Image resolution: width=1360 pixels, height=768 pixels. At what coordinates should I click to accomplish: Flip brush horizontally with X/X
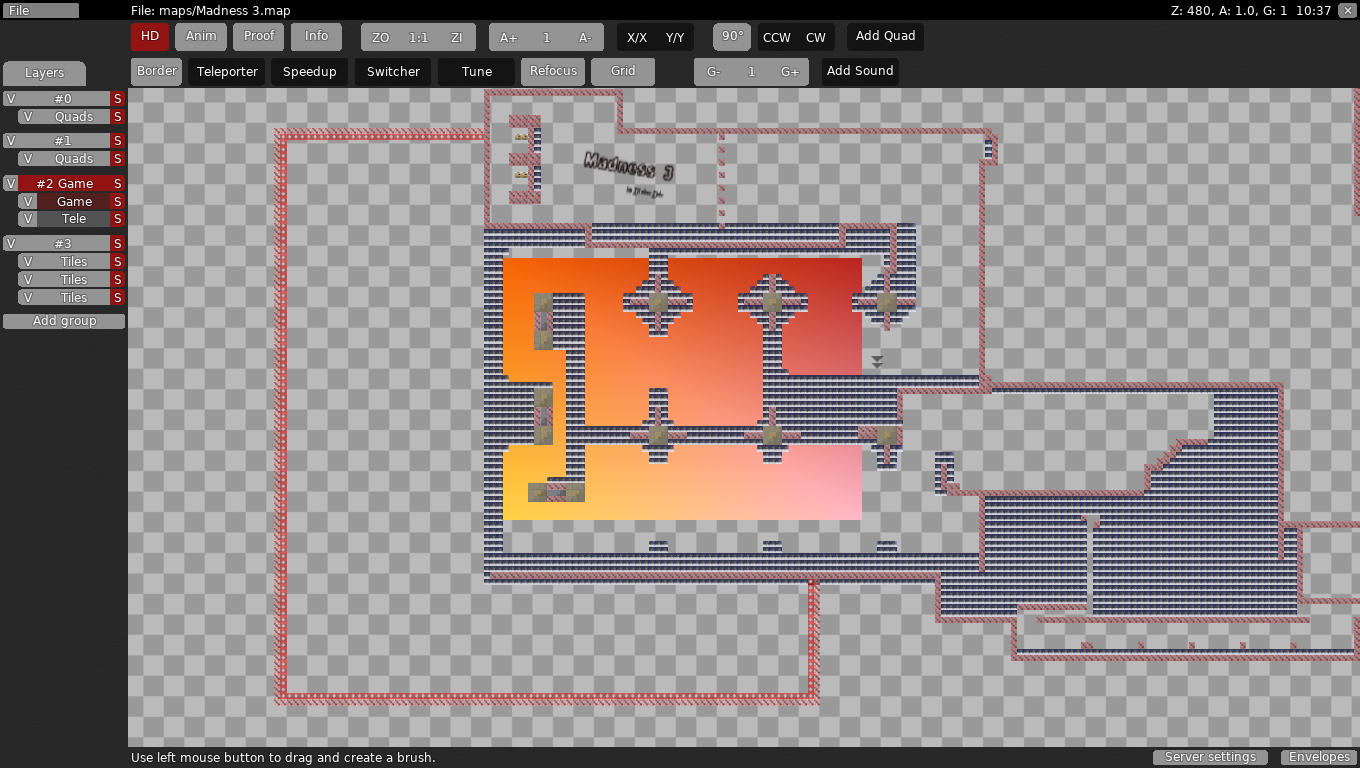pos(637,37)
